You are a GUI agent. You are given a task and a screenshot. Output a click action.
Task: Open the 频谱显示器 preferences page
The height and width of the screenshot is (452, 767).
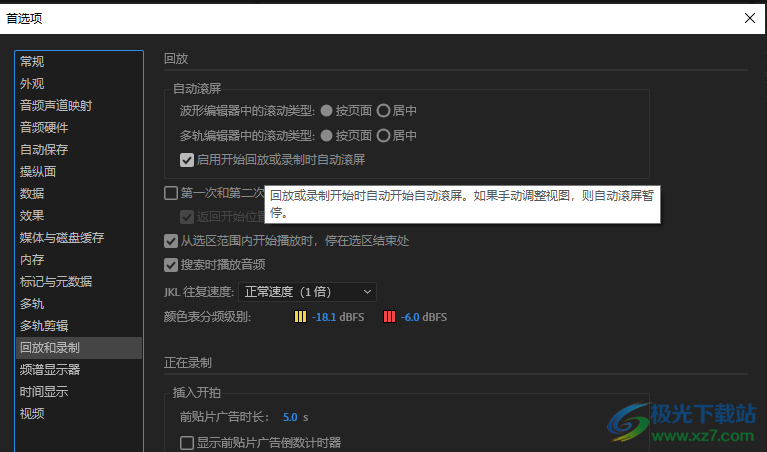[x=50, y=370]
